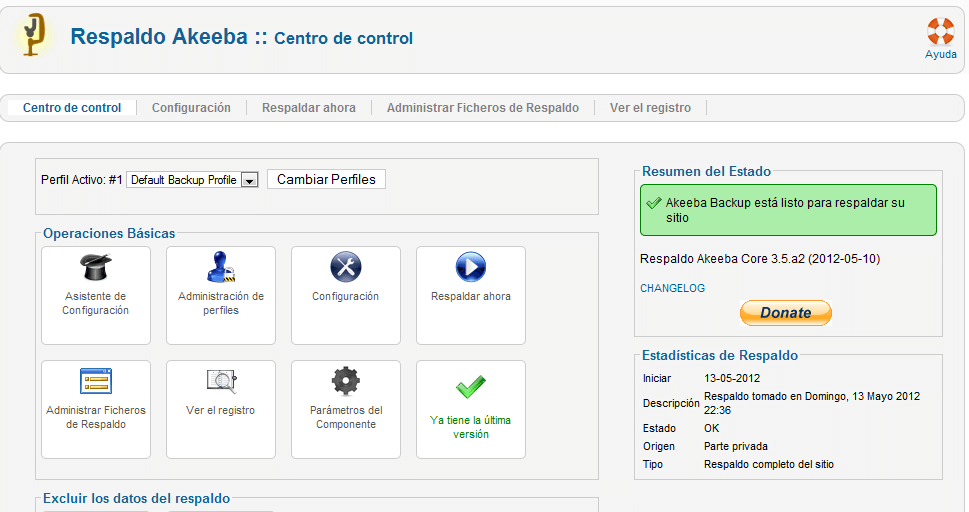
Task: Expand the Default Backup Profile dropdown
Action: [x=192, y=180]
